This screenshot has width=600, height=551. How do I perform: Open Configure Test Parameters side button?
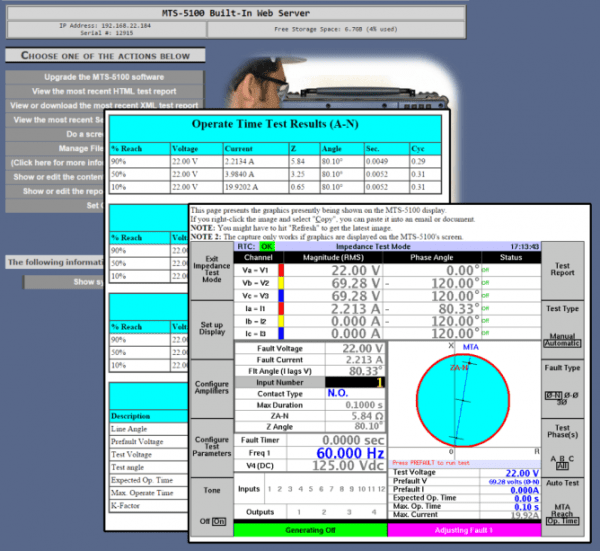coord(212,446)
